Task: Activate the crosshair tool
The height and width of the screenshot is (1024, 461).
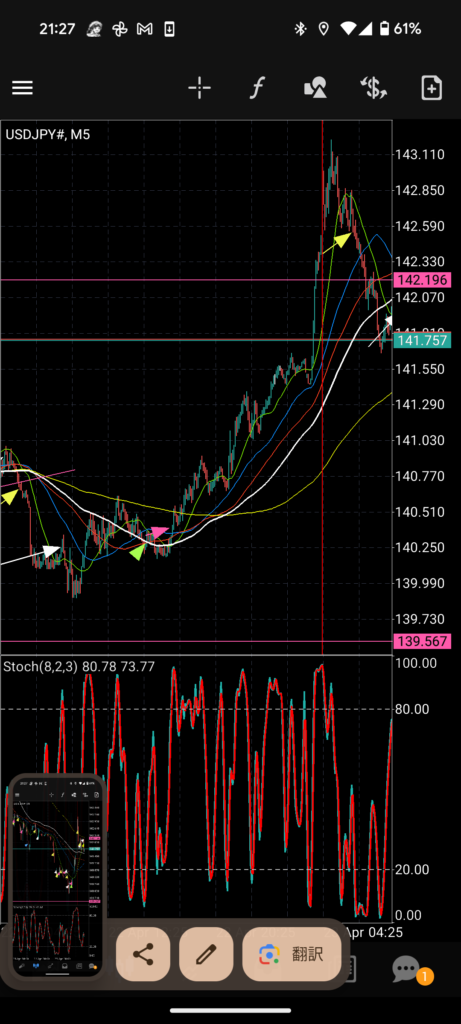Action: 199,88
